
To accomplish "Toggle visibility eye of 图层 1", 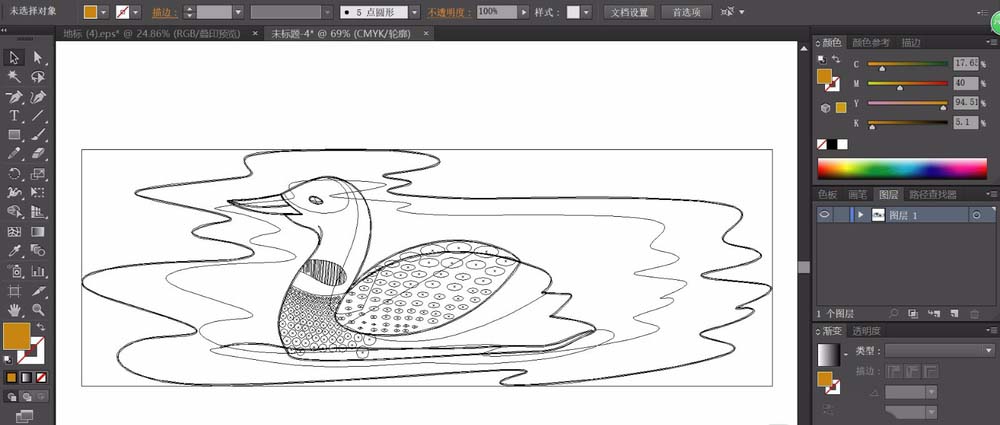I will point(825,215).
